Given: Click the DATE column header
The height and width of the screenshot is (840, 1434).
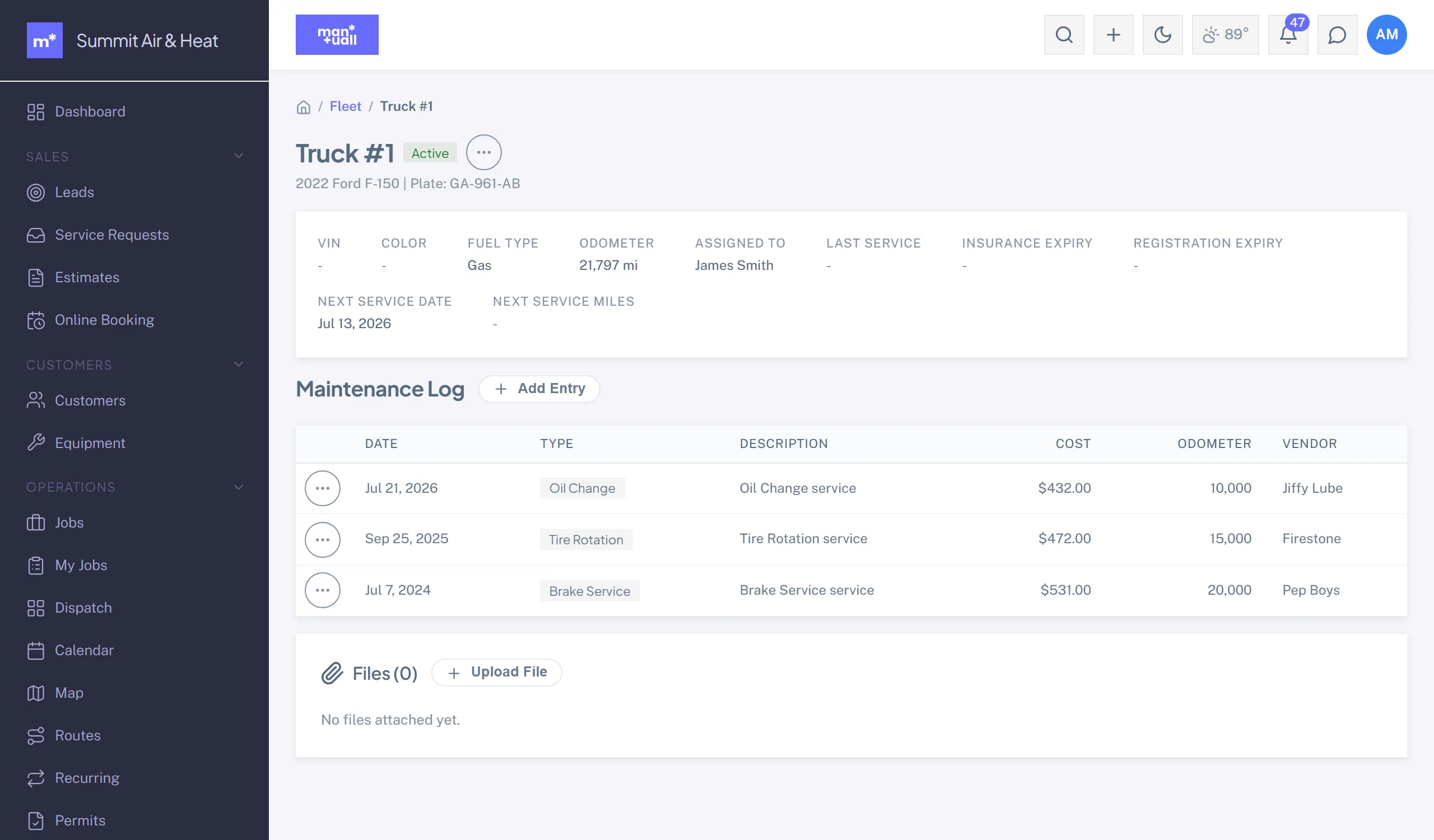Looking at the screenshot, I should [x=381, y=444].
